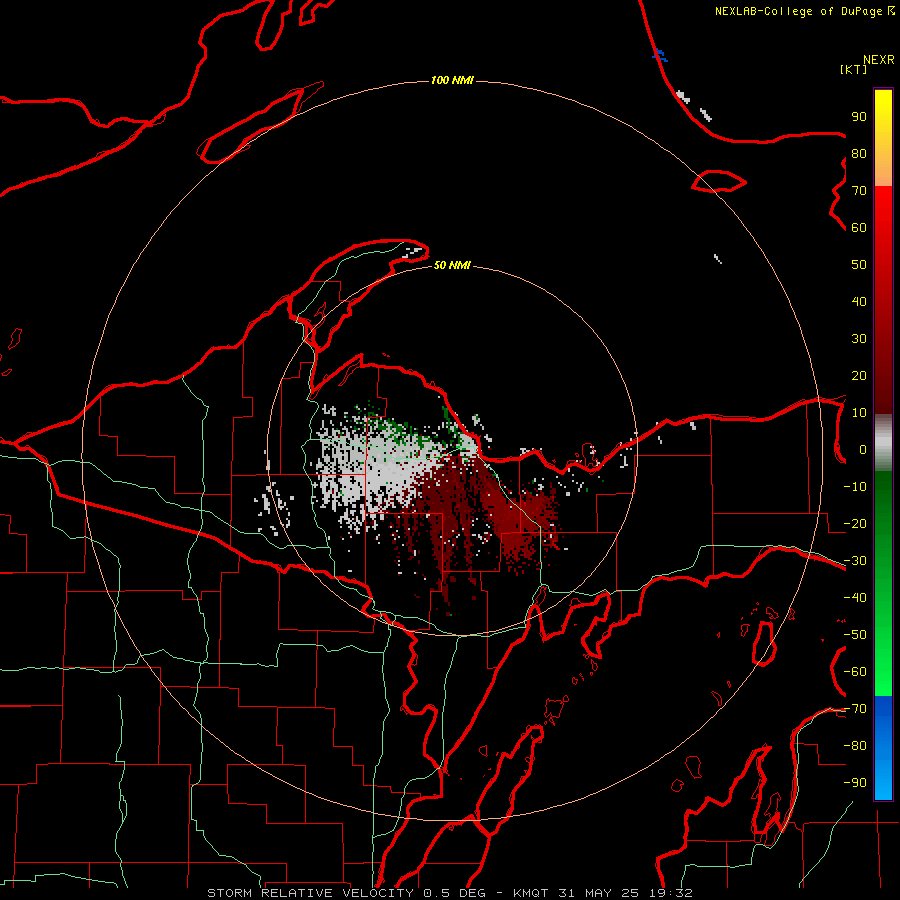
Task: Pick the gray zero-velocity segment of color bar
Action: pyautogui.click(x=883, y=443)
